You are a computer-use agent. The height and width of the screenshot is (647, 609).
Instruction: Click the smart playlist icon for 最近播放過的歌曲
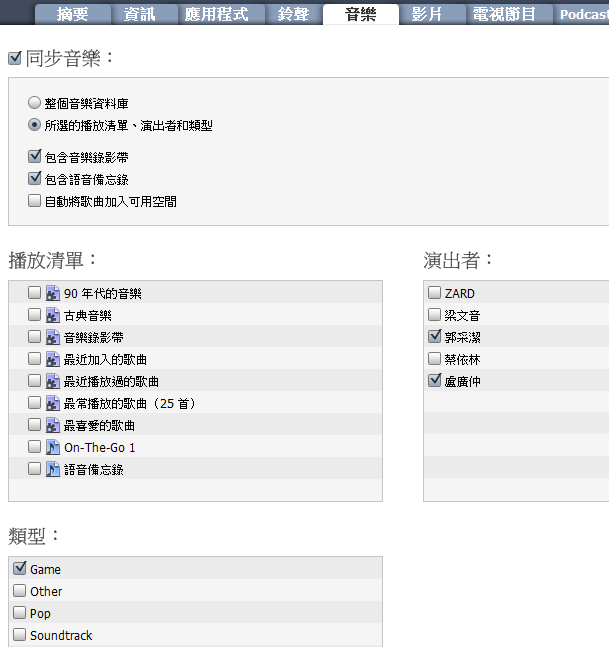(x=53, y=382)
